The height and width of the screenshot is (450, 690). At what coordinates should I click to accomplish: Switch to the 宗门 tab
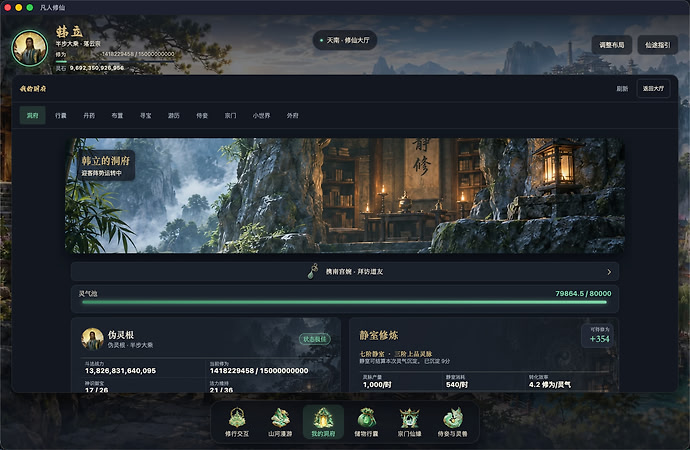pos(230,116)
